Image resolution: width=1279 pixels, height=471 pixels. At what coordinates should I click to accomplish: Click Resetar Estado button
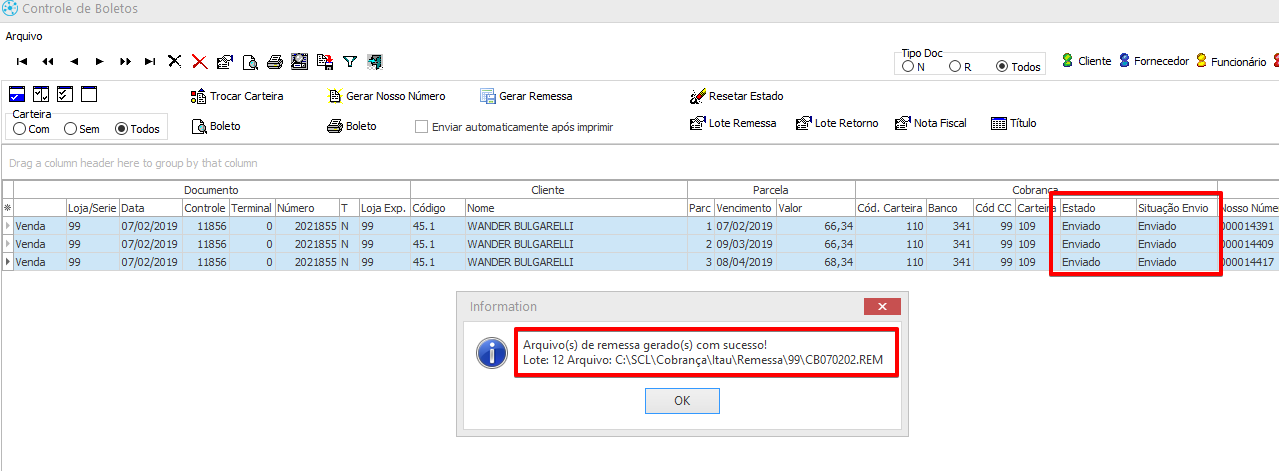tap(737, 97)
